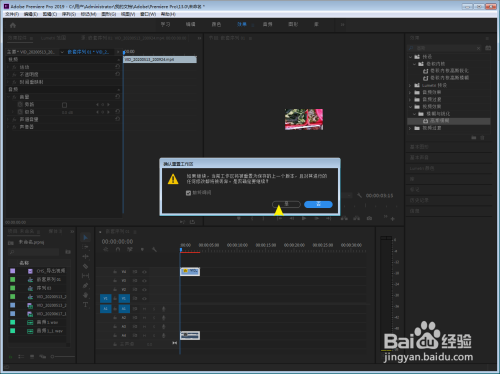Open the Lumetri 范围 panel tab
Viewport: 500px width, 374px height.
pos(53,38)
